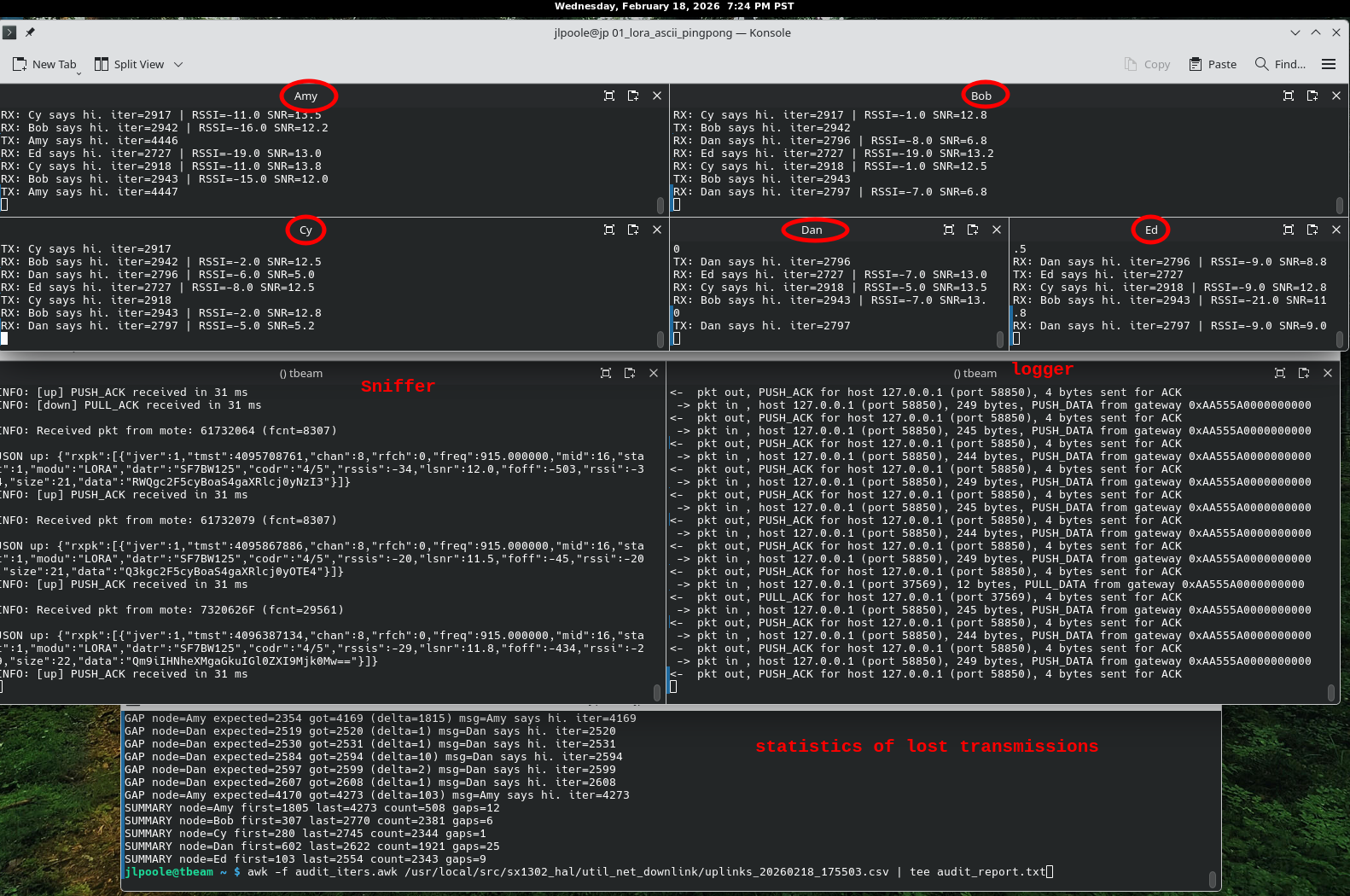Image resolution: width=1350 pixels, height=896 pixels.
Task: Open the hamburger menu in Konsole toolbar
Action: pos(1329,64)
